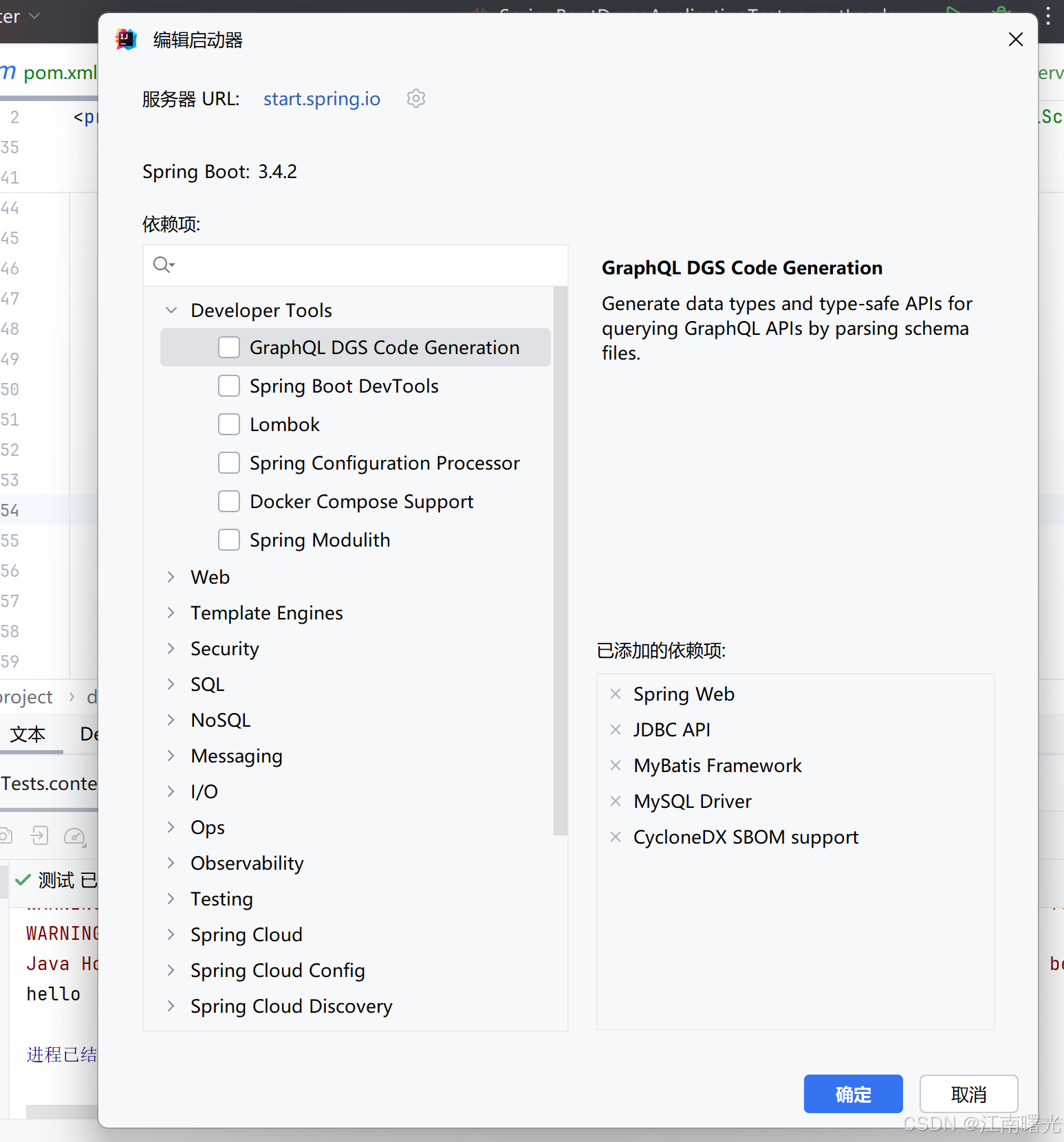
Task: Select MySQL Driver in added list
Action: tap(693, 801)
